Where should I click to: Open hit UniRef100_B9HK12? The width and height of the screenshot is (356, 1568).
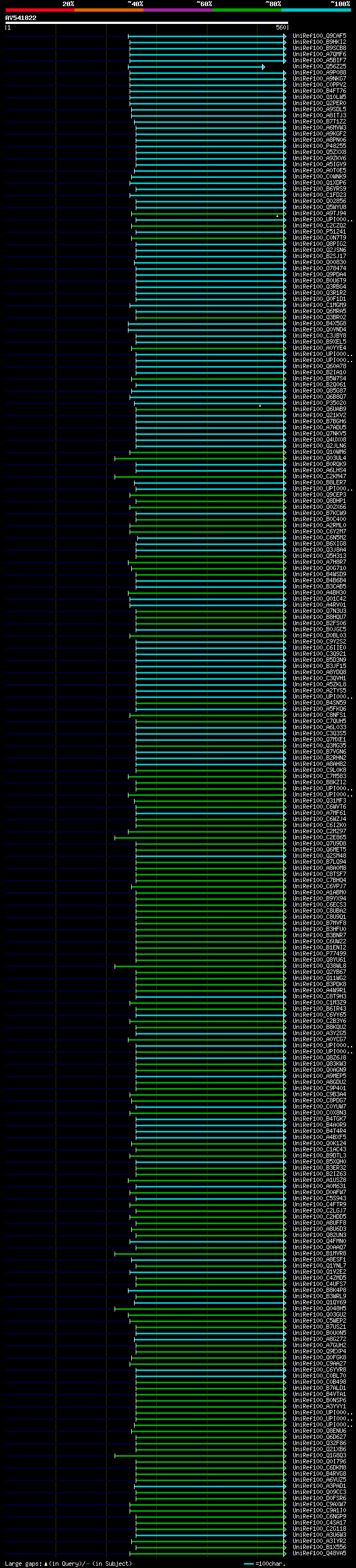pos(319,42)
